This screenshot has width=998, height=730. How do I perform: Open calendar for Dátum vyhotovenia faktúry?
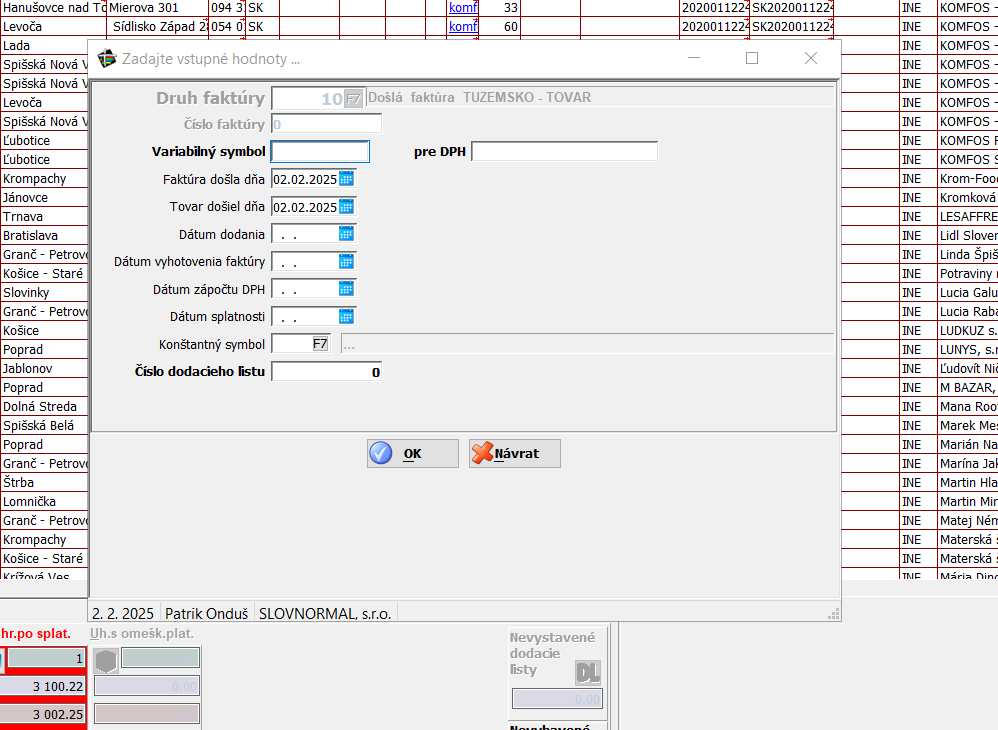(346, 262)
